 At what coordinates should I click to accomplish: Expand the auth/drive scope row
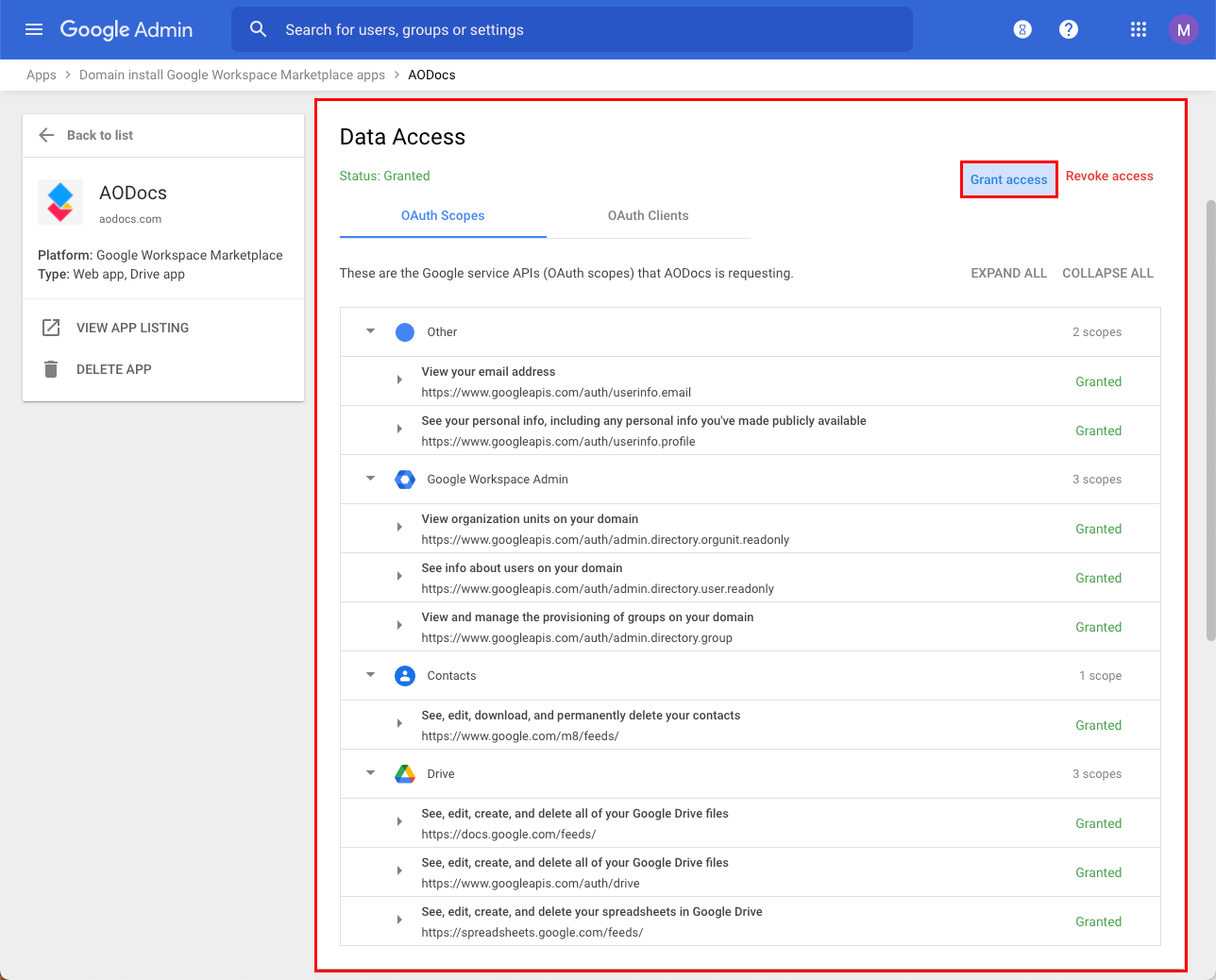pos(399,870)
